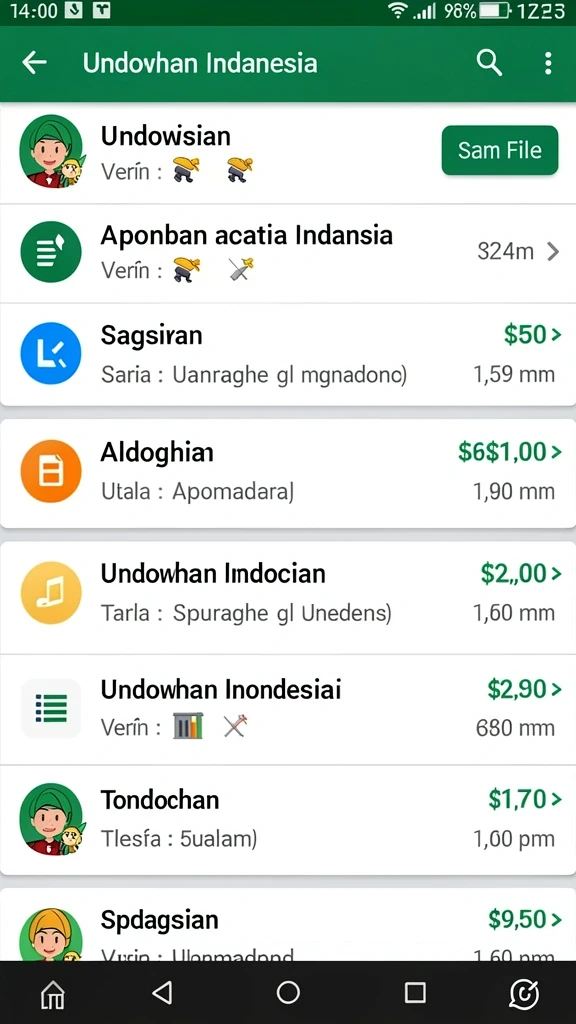Tap the Android home circle button

[x=288, y=993]
